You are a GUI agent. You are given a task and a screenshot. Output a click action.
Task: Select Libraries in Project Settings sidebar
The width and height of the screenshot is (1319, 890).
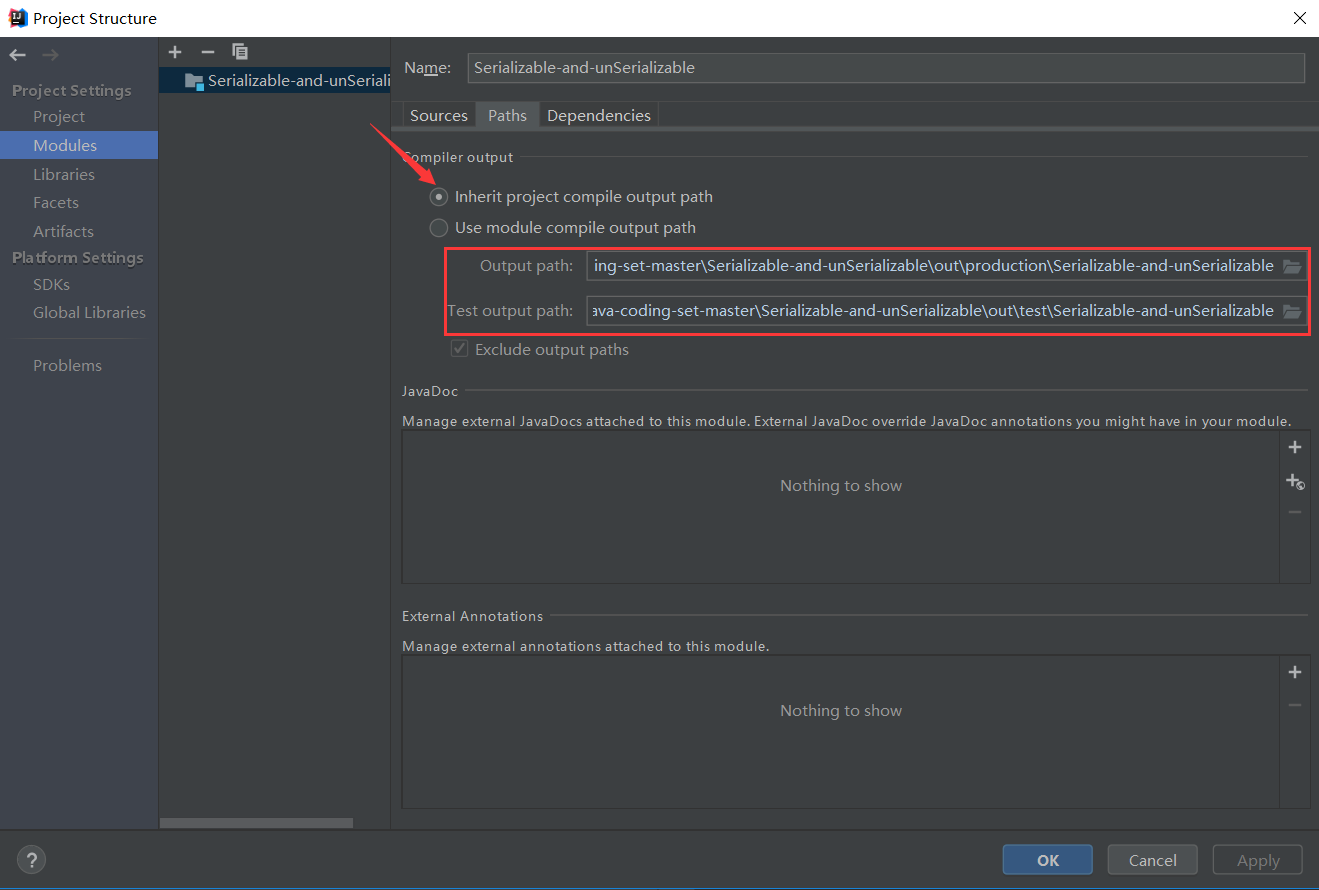pos(62,173)
